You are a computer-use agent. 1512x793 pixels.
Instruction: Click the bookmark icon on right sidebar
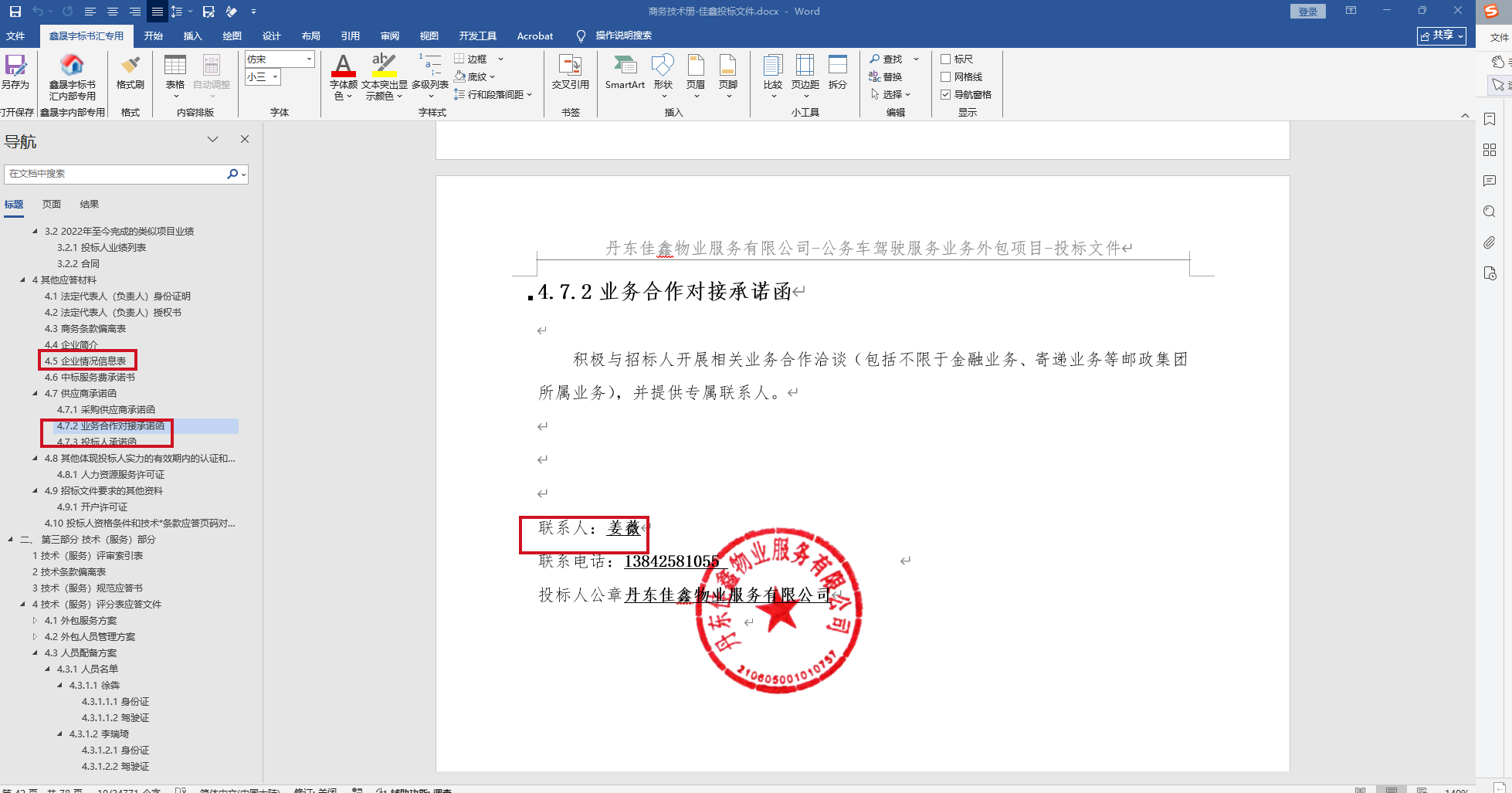(x=1490, y=119)
